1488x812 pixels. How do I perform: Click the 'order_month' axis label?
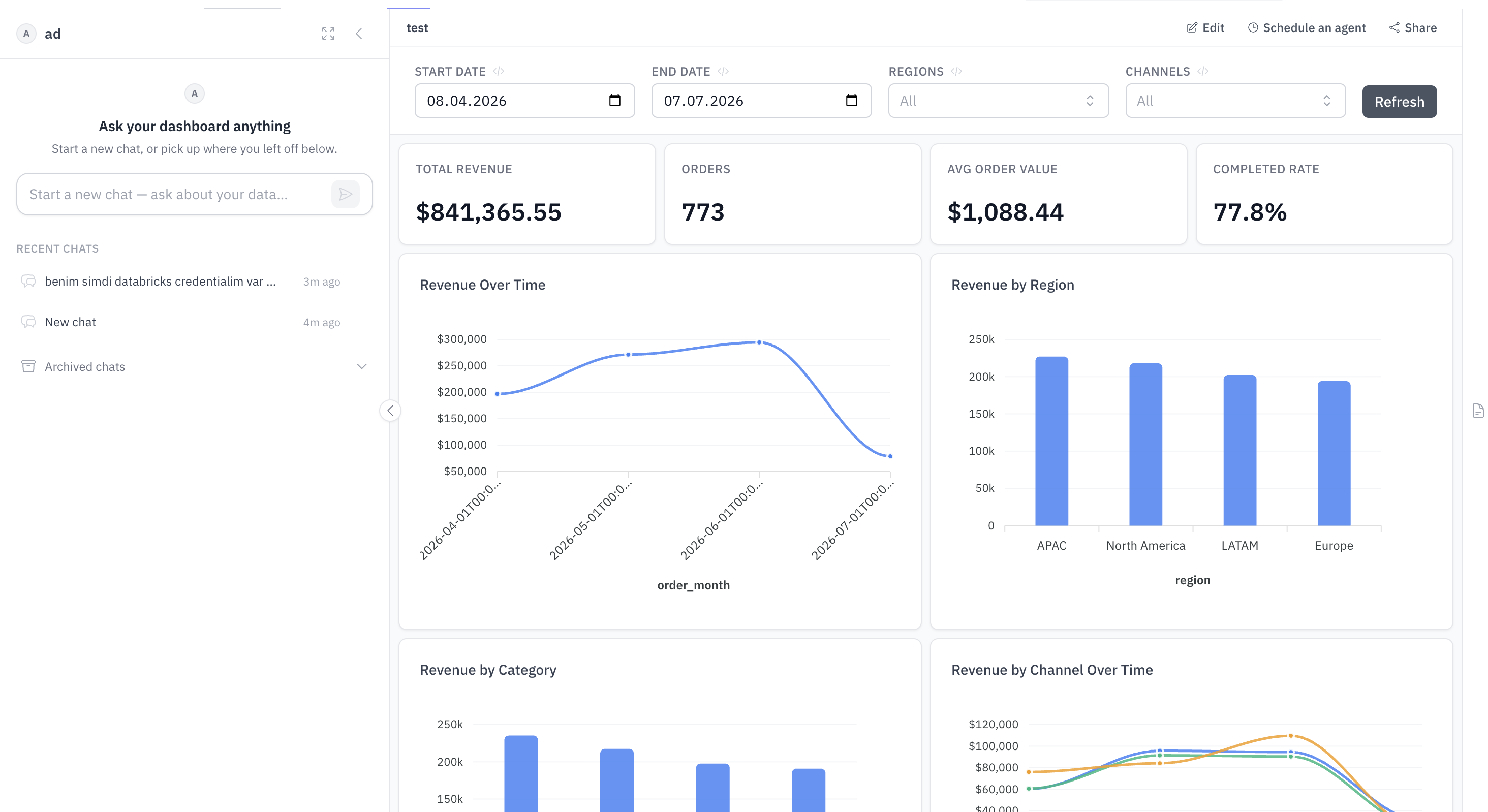point(693,585)
